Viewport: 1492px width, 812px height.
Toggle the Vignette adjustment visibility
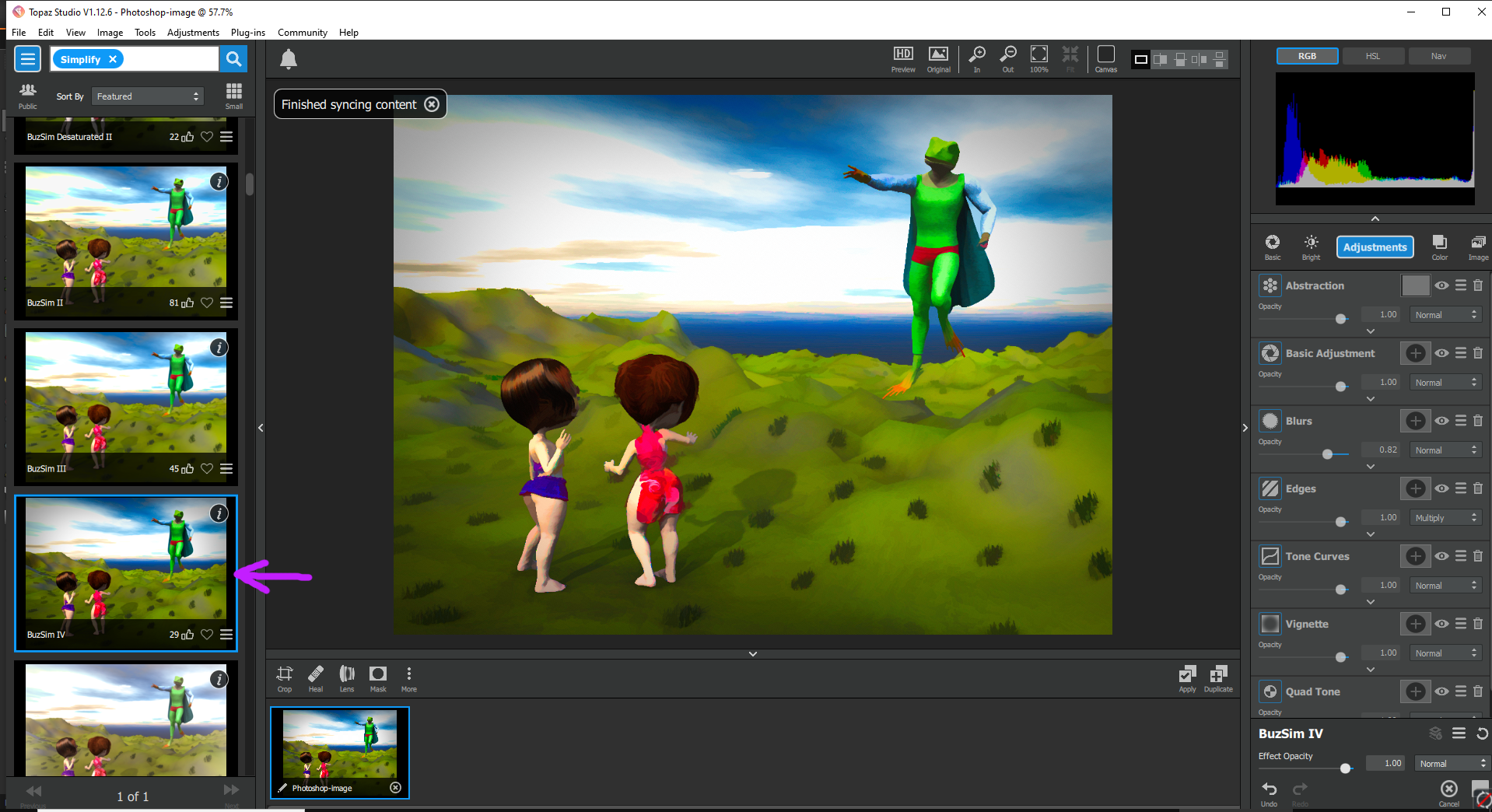click(1442, 624)
